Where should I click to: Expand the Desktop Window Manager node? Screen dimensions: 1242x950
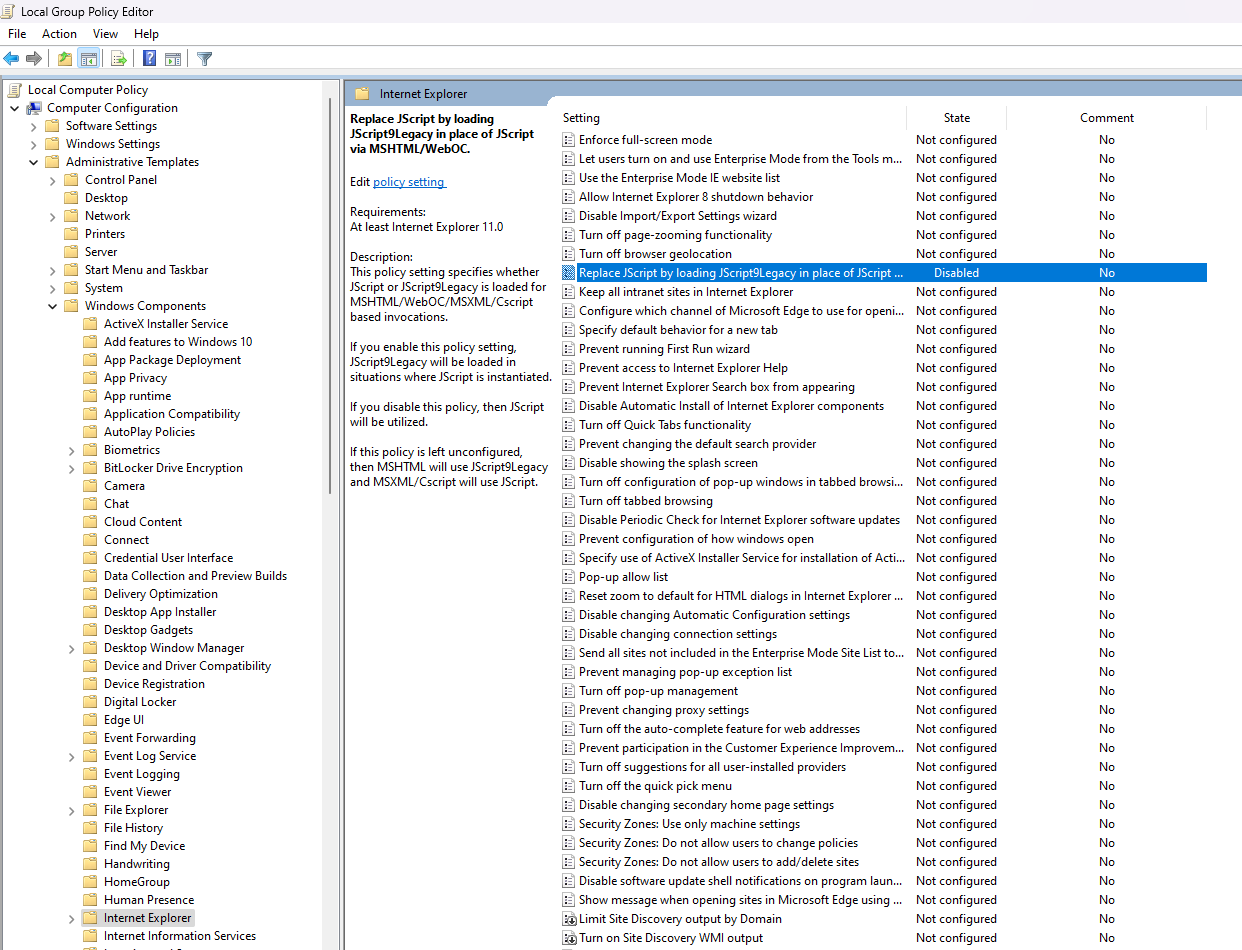point(70,647)
